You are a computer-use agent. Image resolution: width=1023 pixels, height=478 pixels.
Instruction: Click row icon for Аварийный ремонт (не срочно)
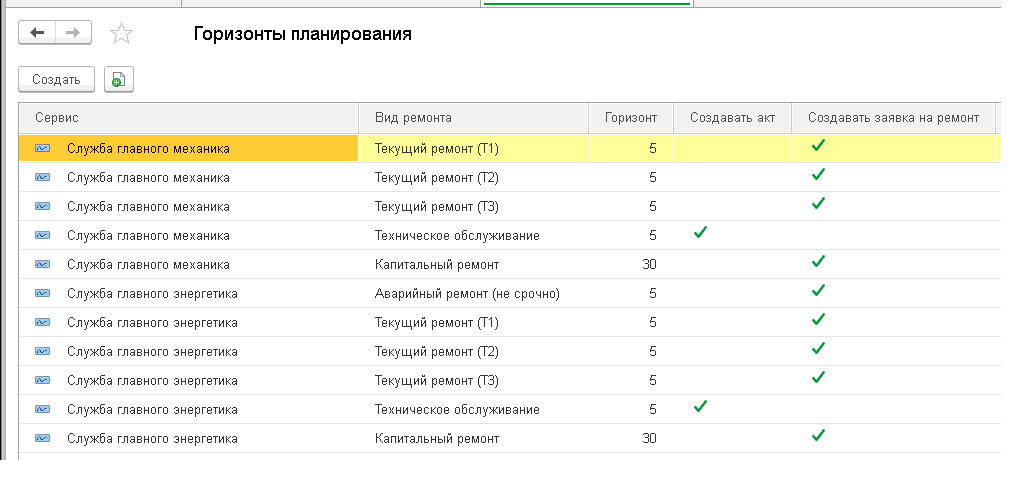click(x=42, y=293)
